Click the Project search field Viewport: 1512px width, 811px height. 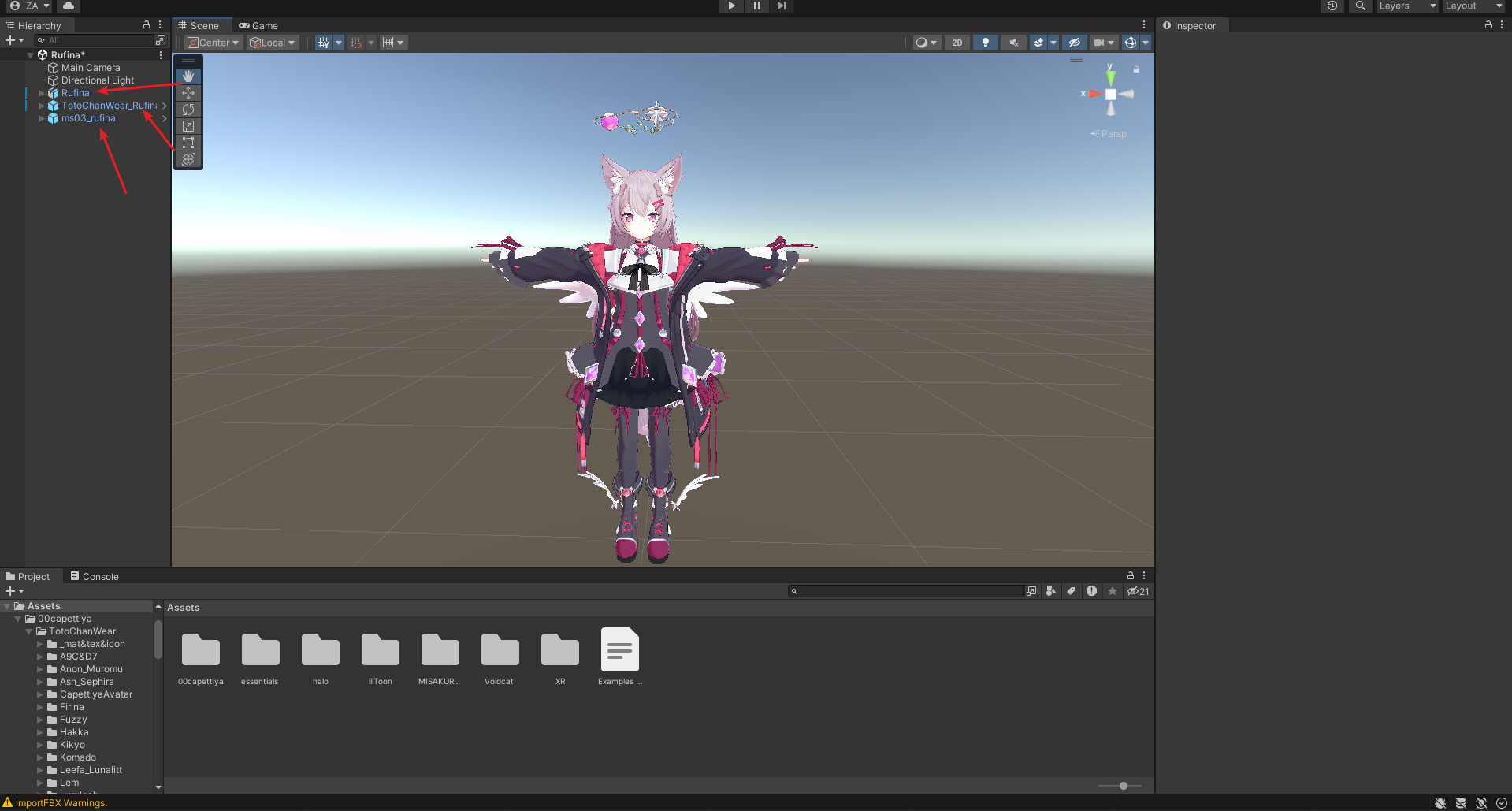[910, 591]
